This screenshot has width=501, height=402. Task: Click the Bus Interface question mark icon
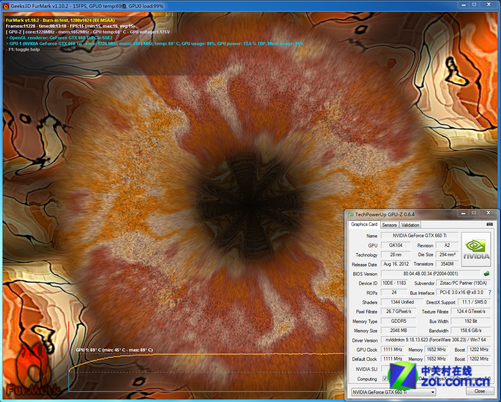pos(489,292)
